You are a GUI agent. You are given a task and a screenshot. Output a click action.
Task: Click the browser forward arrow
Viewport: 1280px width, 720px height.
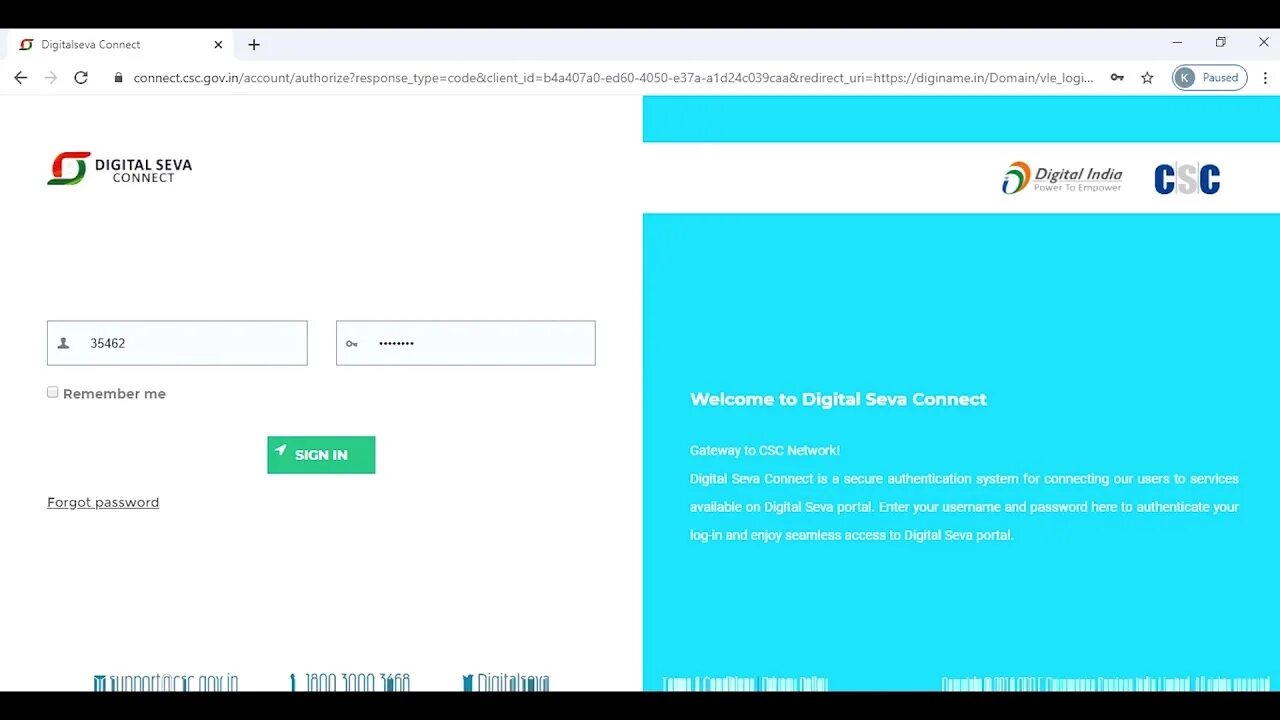pyautogui.click(x=51, y=77)
